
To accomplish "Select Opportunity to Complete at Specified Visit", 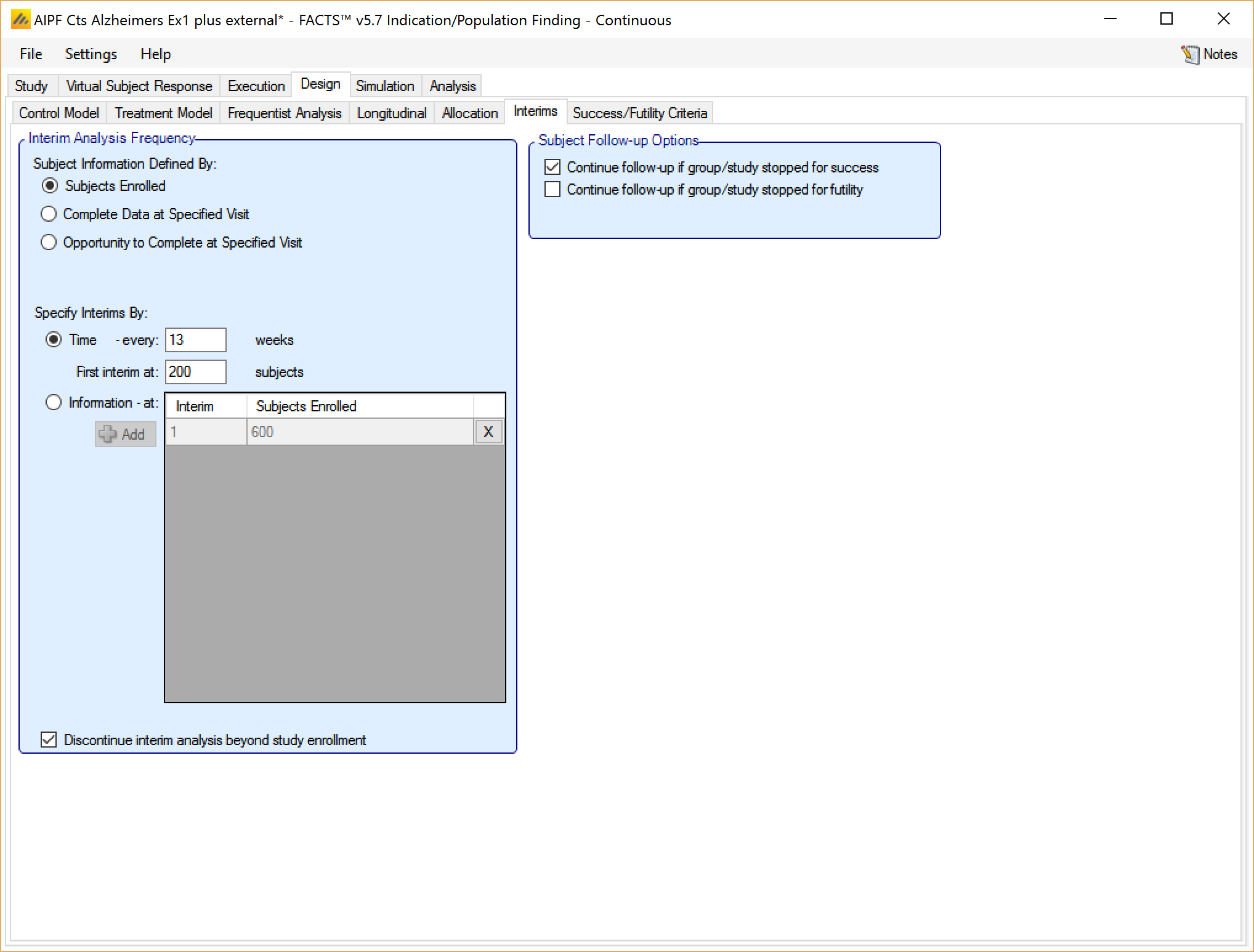I will tap(49, 243).
